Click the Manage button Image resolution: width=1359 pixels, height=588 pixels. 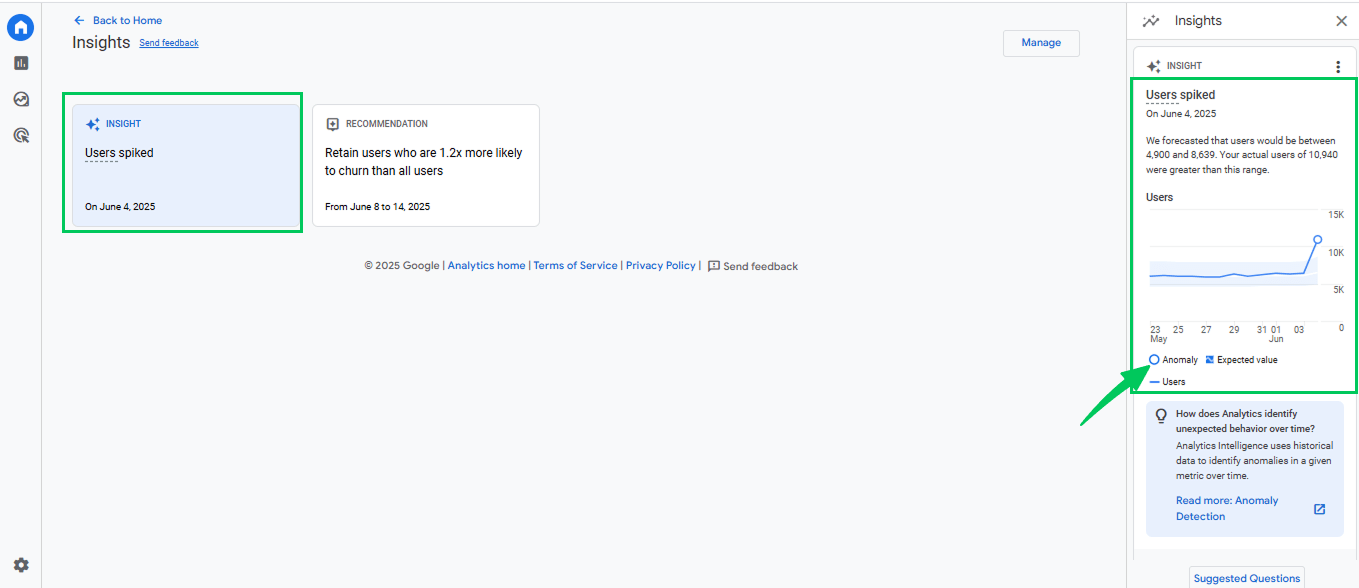(1041, 43)
